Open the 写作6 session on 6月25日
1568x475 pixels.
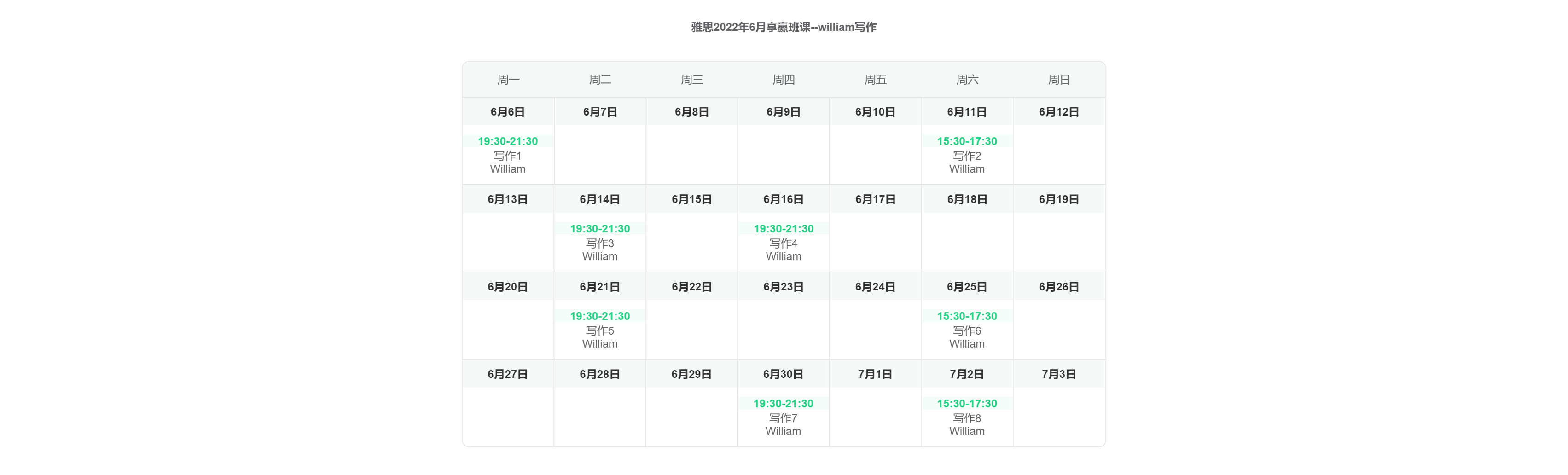coord(967,331)
